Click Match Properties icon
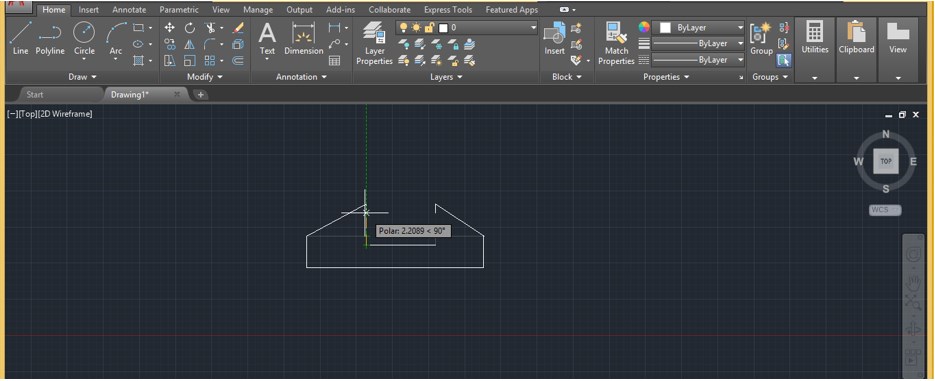 (616, 43)
